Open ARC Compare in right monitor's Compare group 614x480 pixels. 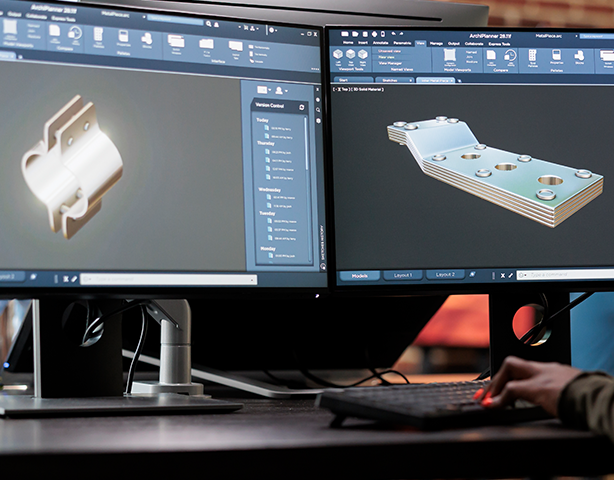pos(491,56)
